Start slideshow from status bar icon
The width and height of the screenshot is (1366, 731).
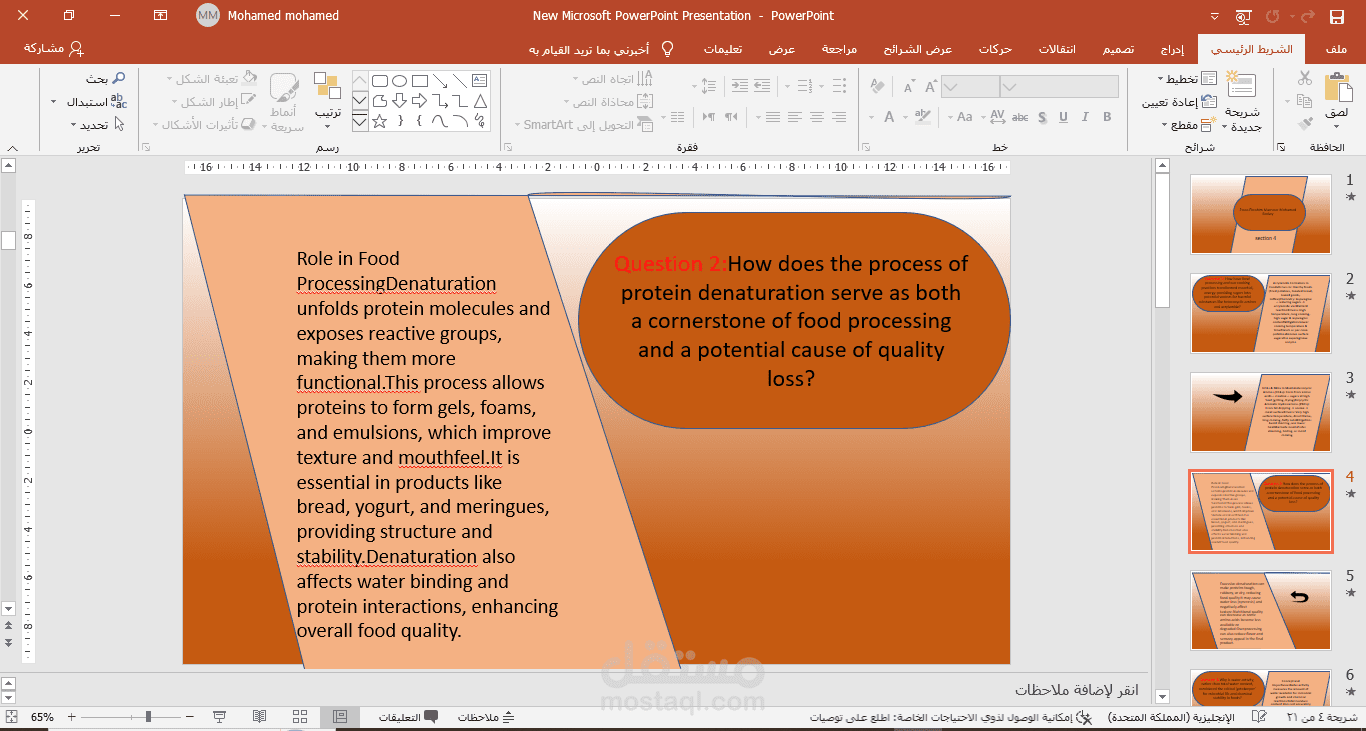point(219,716)
